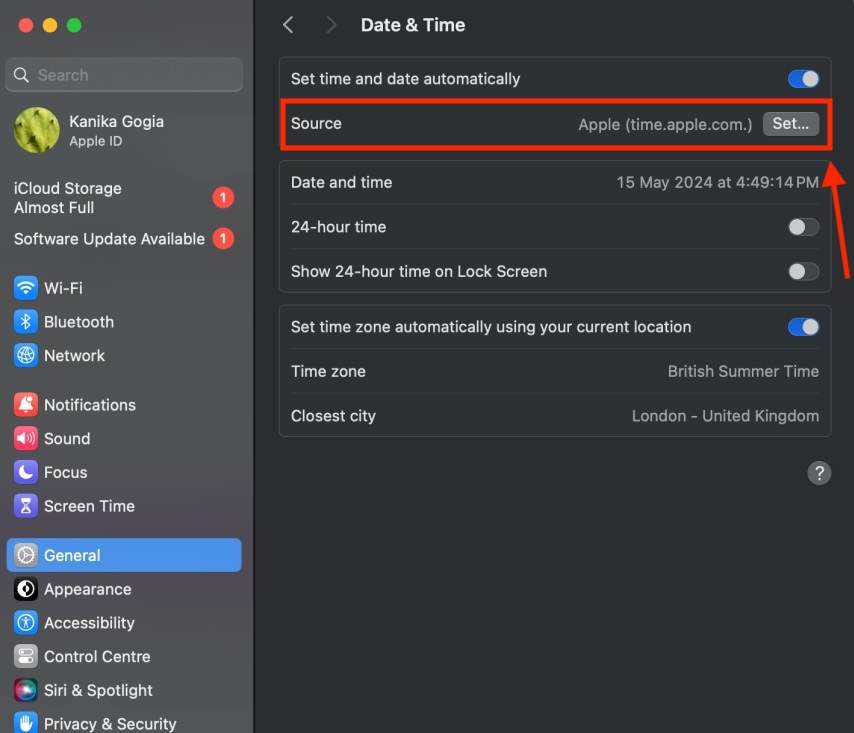This screenshot has height=733, width=854.
Task: Enable 24-hour time
Action: click(x=803, y=227)
